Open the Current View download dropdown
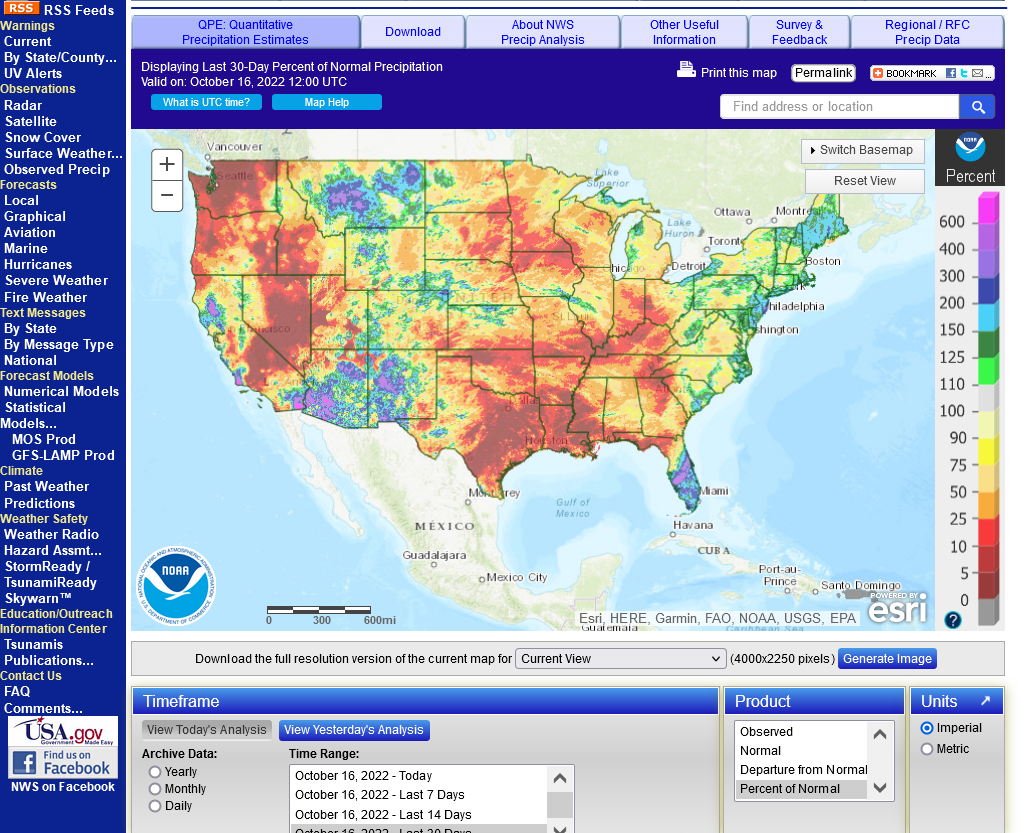Image resolution: width=1028 pixels, height=833 pixels. coord(620,659)
